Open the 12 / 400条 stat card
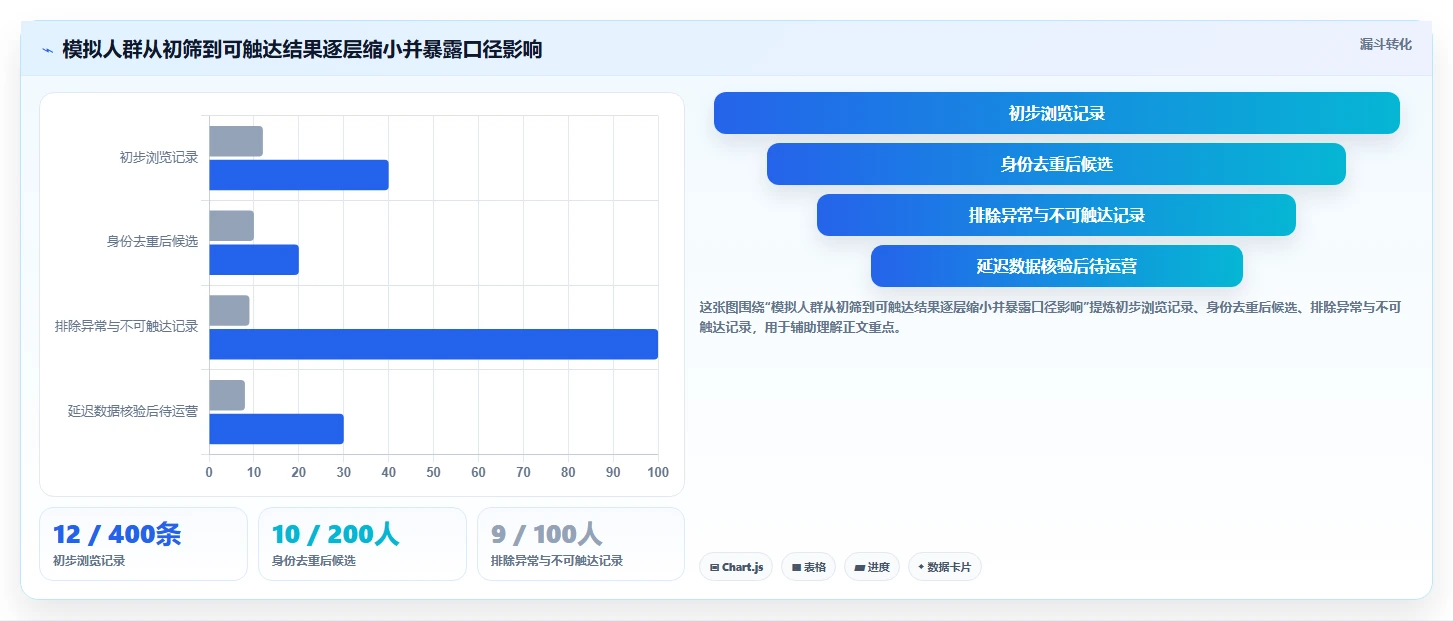 point(143,544)
